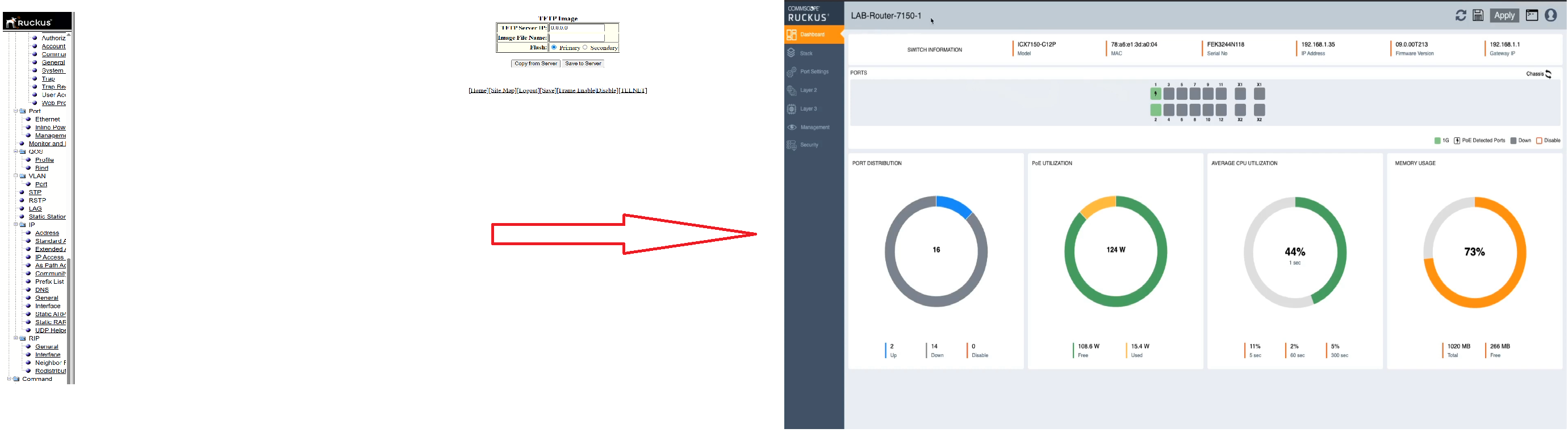The height and width of the screenshot is (441, 1568).
Task: Select the green port number 2 icon
Action: pyautogui.click(x=1155, y=110)
